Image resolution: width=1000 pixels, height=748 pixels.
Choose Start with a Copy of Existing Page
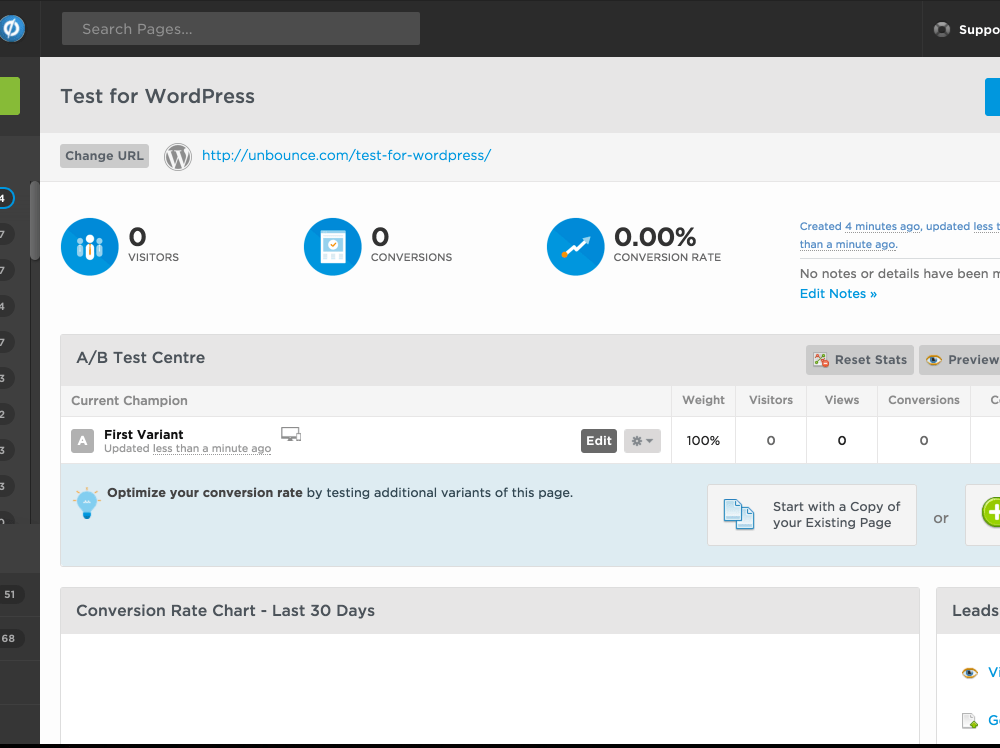pos(811,515)
